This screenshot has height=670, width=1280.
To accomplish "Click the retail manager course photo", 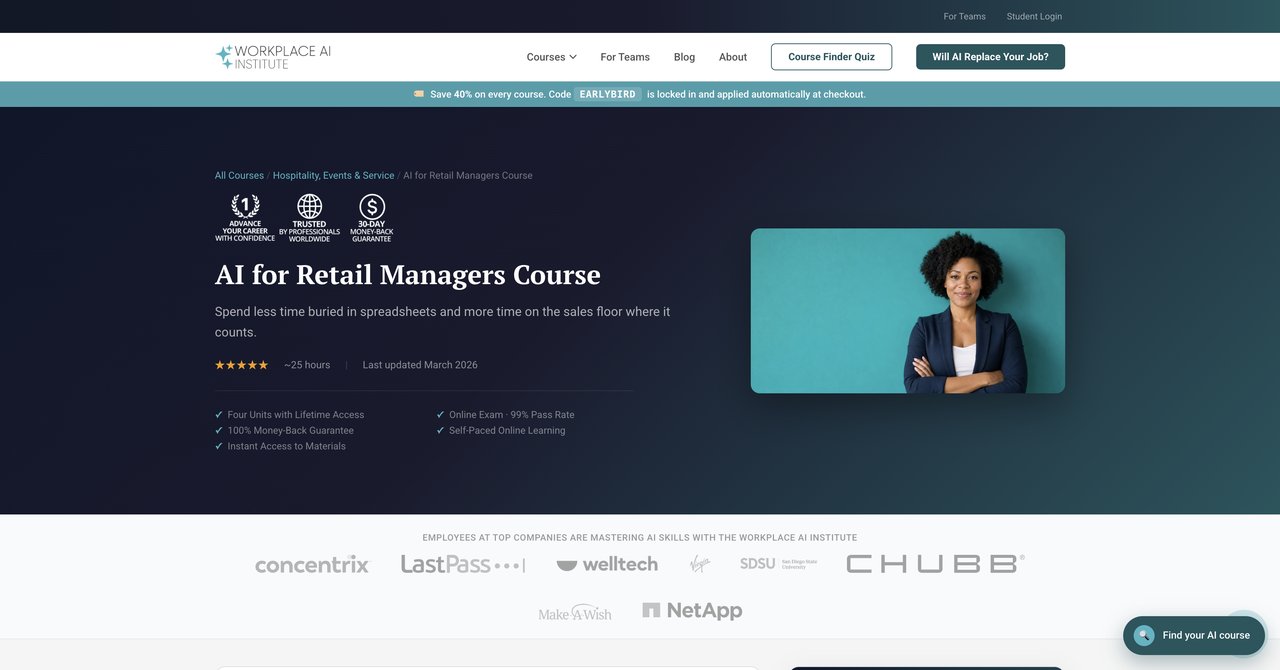I will (908, 311).
